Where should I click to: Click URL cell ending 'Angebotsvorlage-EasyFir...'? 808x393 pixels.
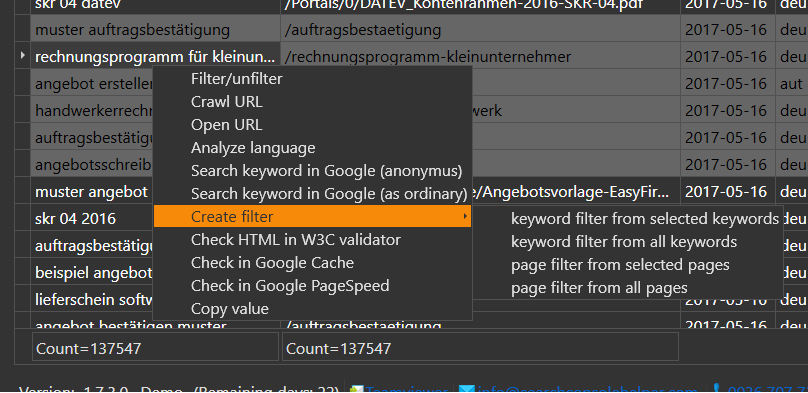(576, 192)
